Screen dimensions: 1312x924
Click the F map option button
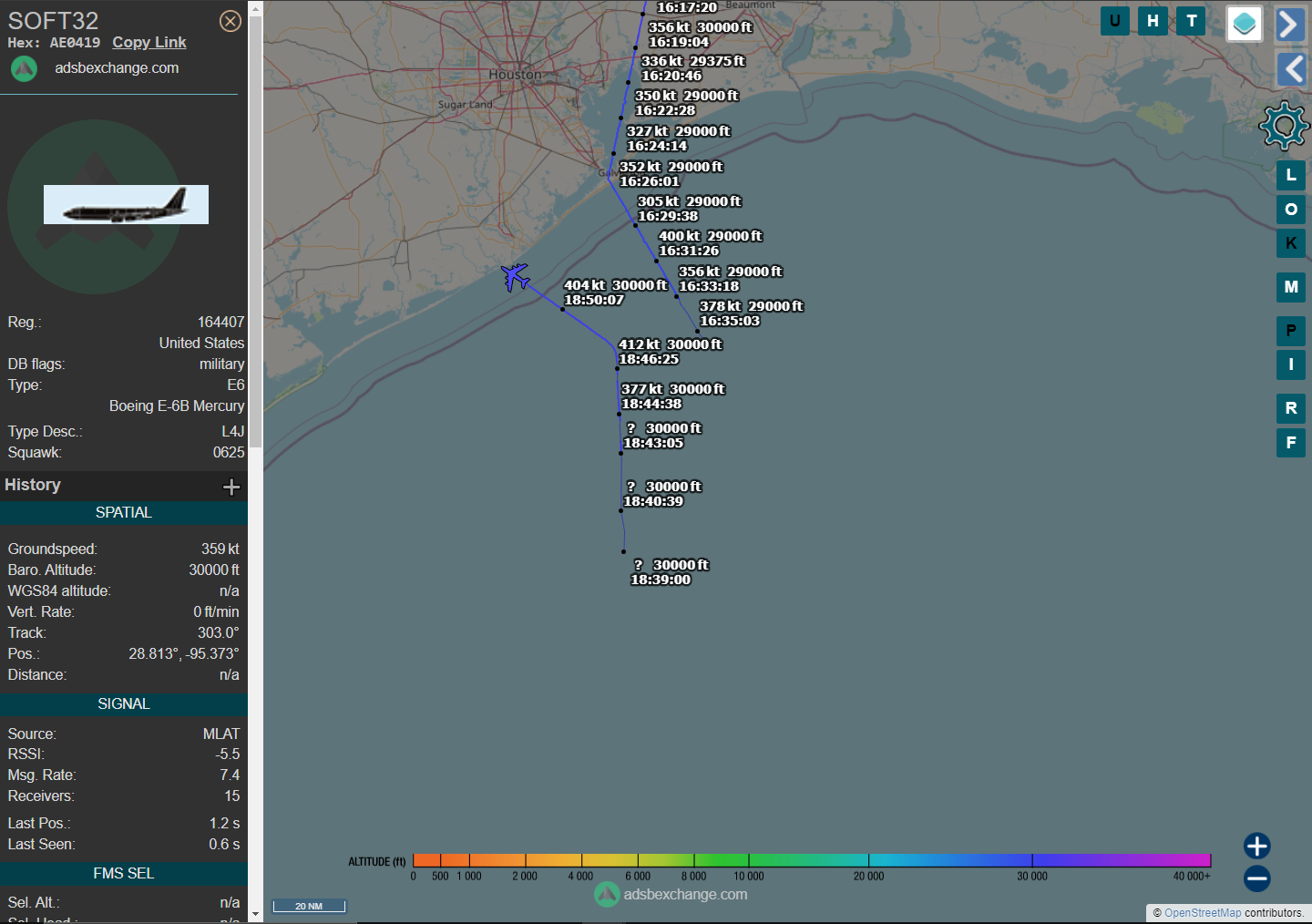(1291, 443)
